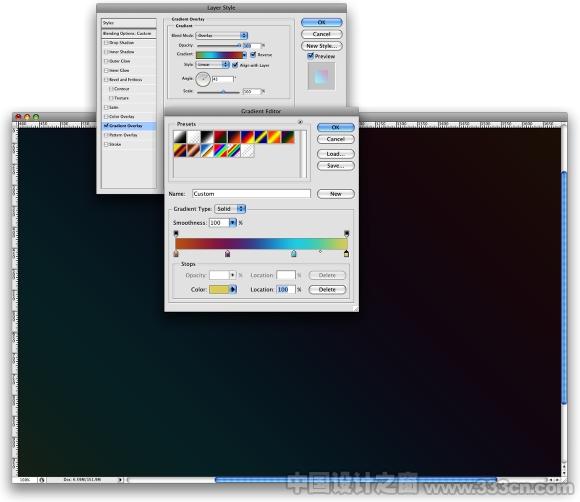Open the Gradient Type dropdown

click(230, 209)
